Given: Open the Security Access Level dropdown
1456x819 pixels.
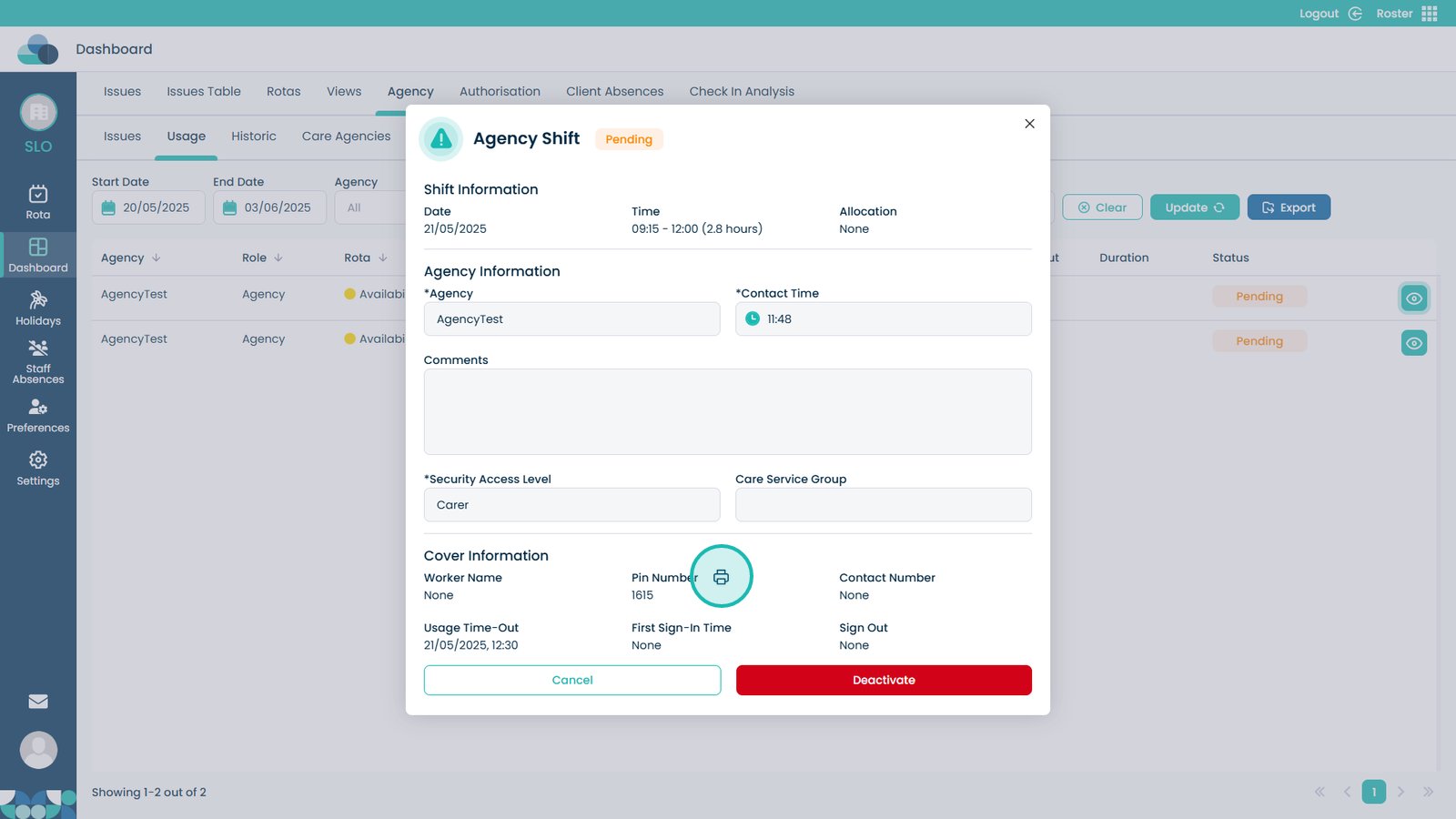Looking at the screenshot, I should point(571,505).
